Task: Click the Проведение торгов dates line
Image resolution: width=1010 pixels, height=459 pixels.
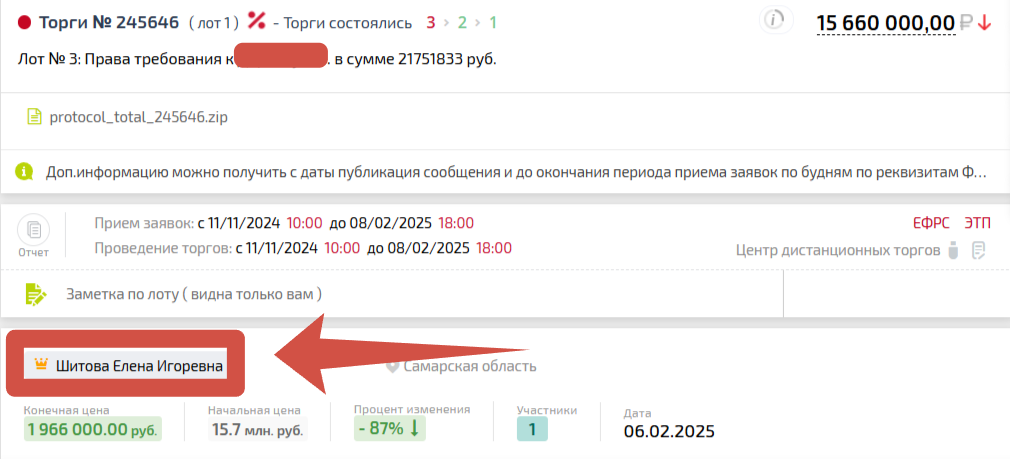Action: (x=303, y=248)
